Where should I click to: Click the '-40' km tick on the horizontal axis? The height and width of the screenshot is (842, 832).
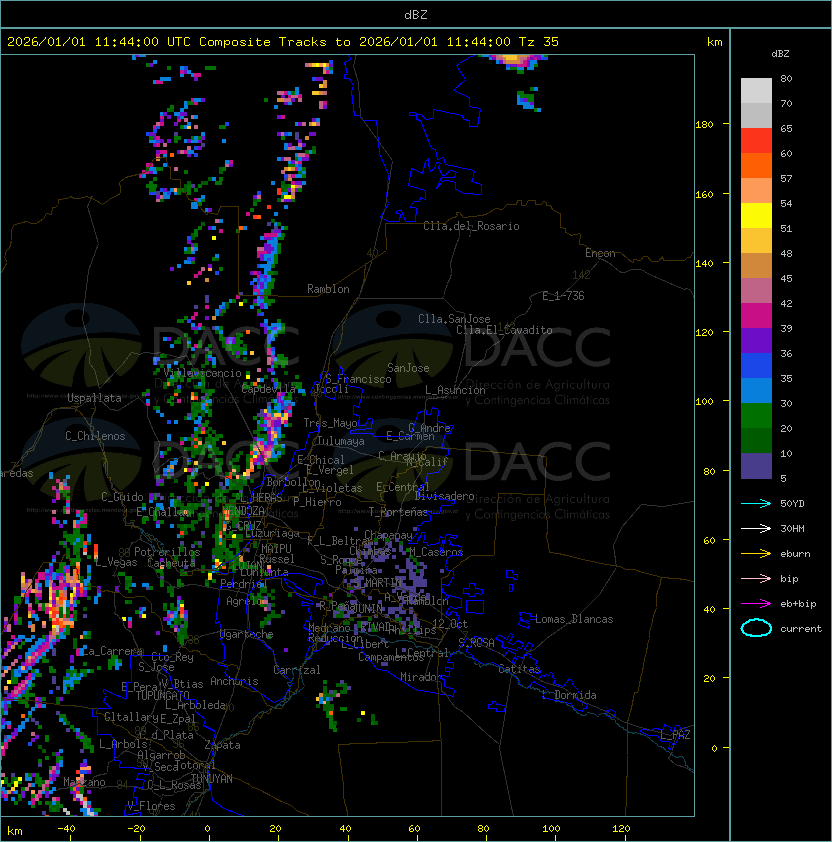tap(66, 829)
